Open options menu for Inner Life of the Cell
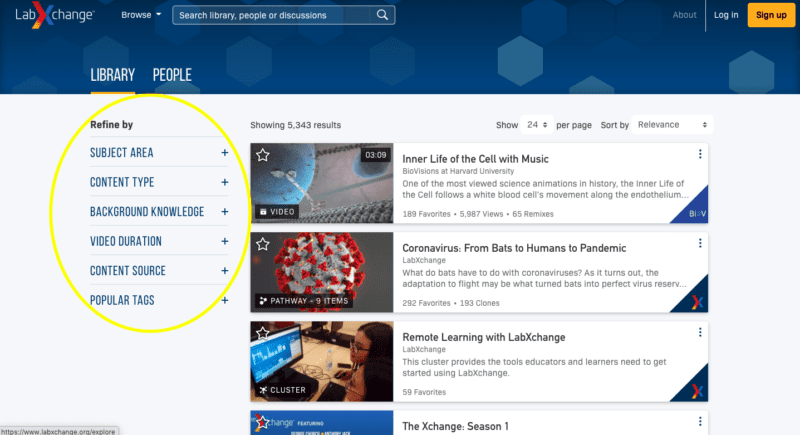The height and width of the screenshot is (435, 800). 700,154
